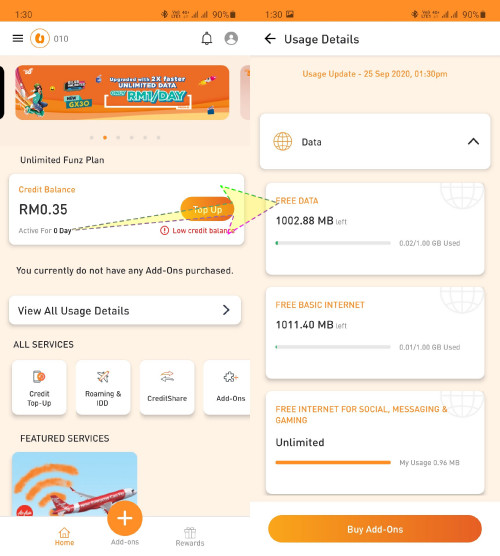Screen dimensions: 500x556
Task: Open Roaming & IDD service
Action: coord(103,388)
